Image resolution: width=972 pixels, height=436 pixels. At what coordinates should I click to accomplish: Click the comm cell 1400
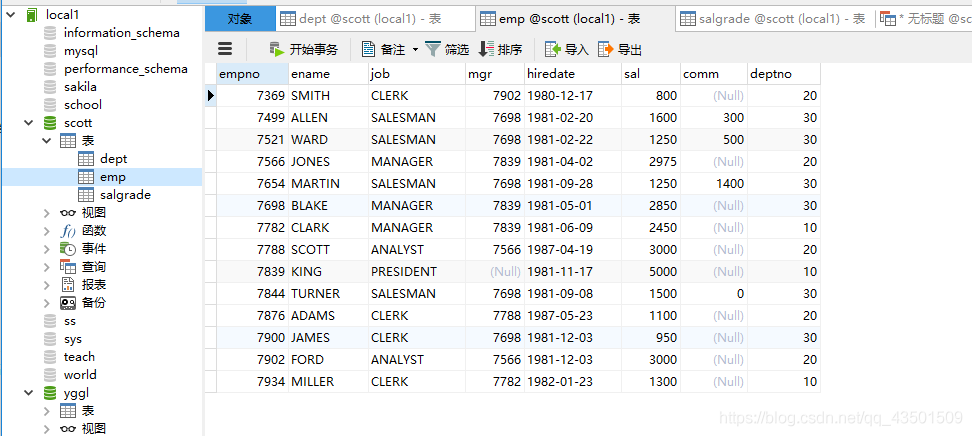pyautogui.click(x=714, y=184)
